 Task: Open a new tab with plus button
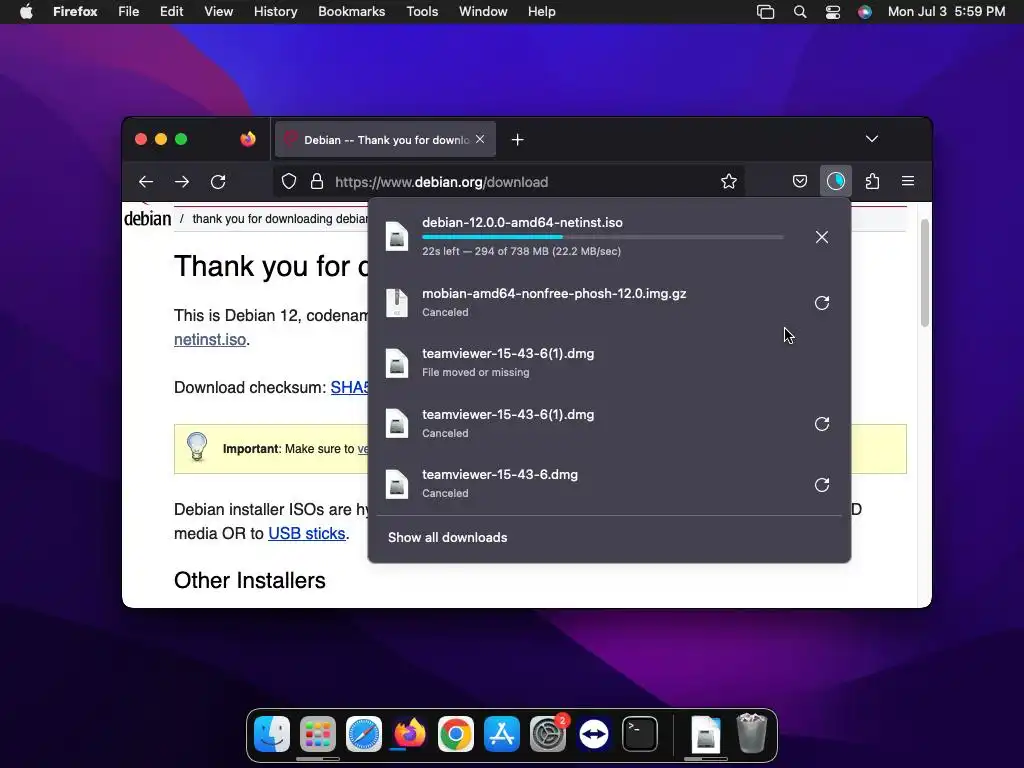517,140
